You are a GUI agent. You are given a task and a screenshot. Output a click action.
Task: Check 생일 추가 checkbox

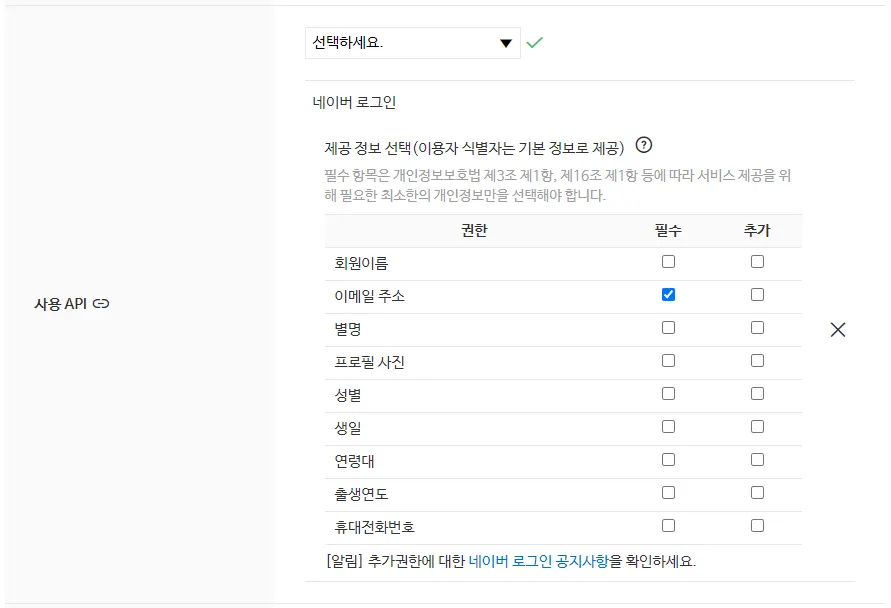pos(757,427)
